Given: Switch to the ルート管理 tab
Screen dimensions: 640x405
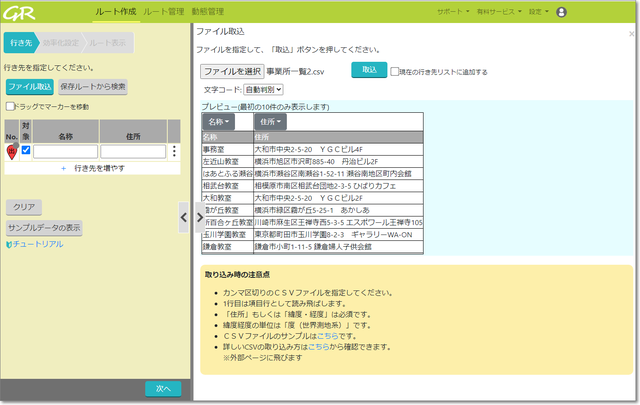Looking at the screenshot, I should click(163, 11).
